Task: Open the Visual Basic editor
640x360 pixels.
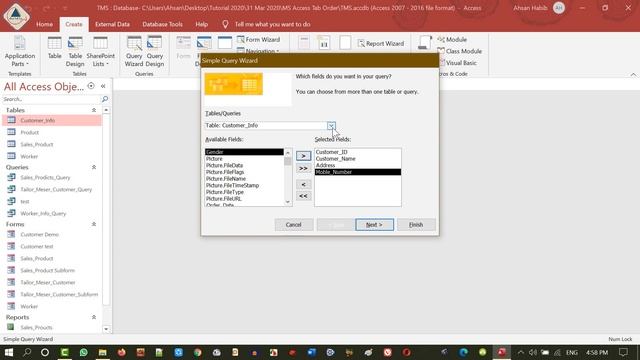Action: 458,63
